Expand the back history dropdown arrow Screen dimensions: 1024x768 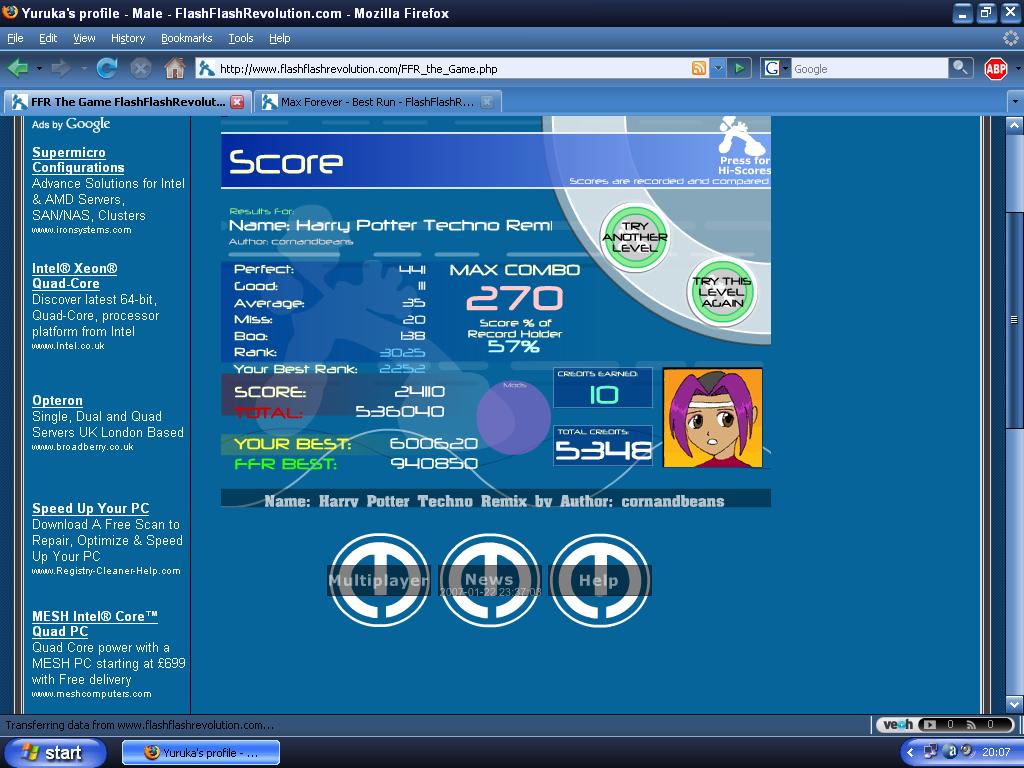coord(39,68)
